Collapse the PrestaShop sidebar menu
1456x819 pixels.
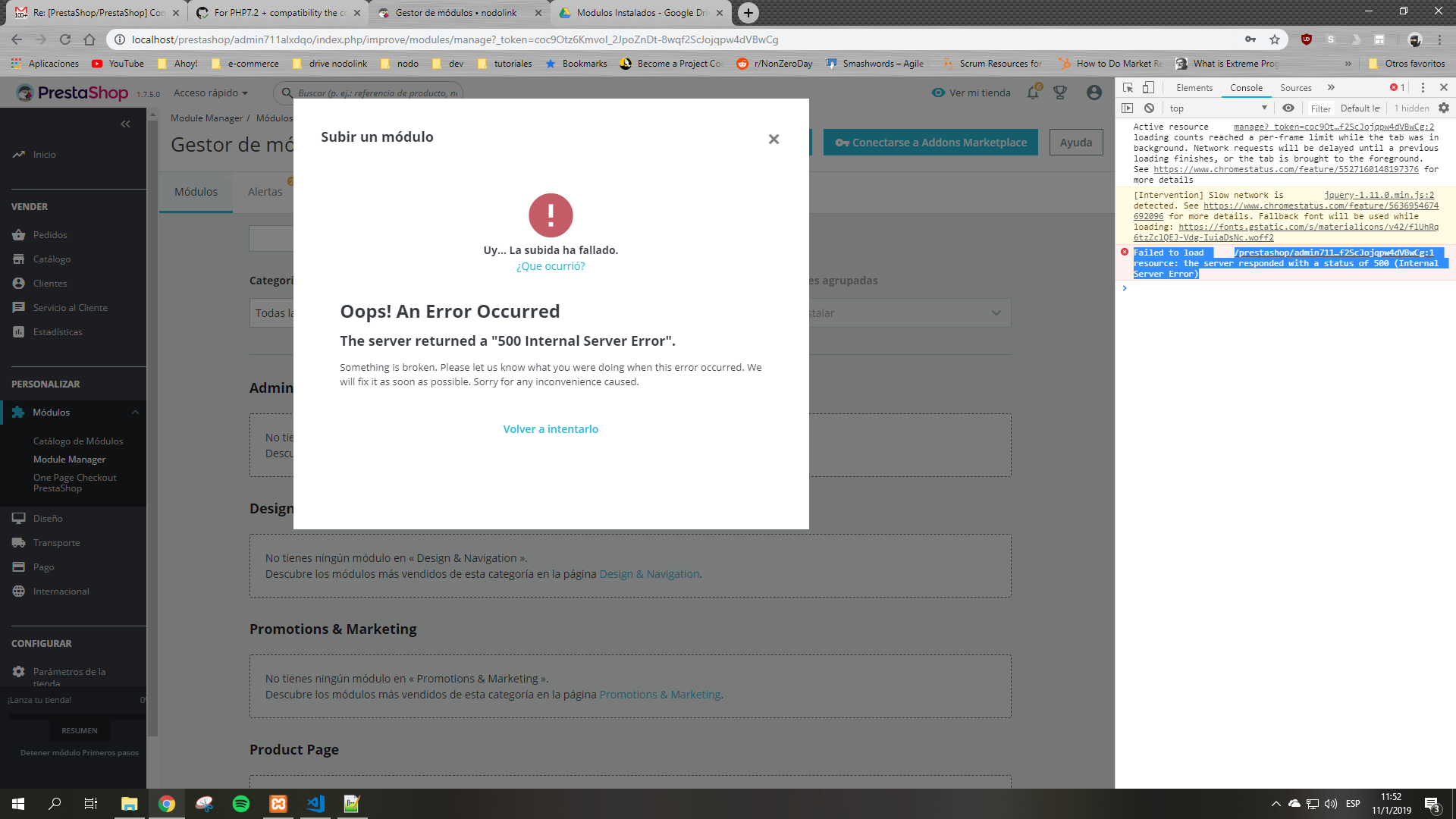pos(125,124)
